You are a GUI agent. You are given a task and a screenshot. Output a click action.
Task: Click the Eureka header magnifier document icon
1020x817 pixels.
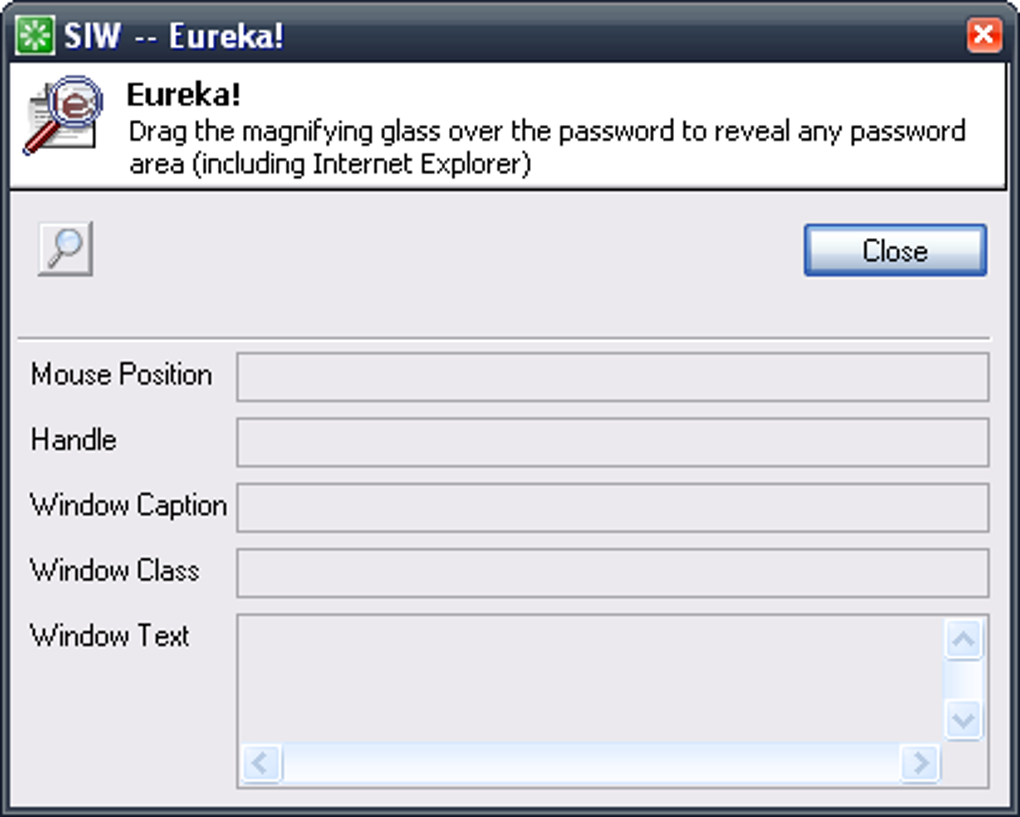click(62, 116)
